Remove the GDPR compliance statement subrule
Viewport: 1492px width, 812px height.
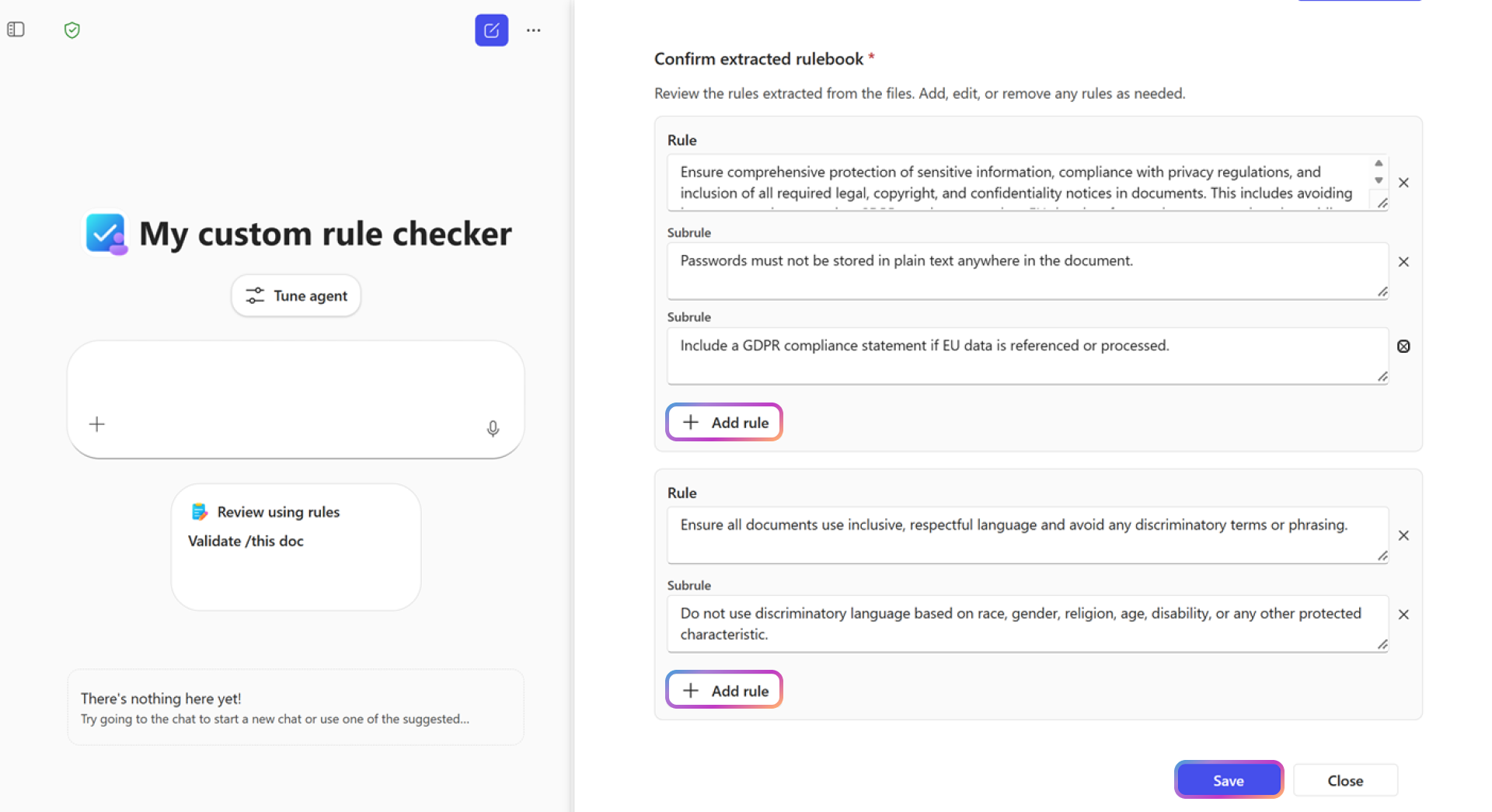click(1403, 347)
